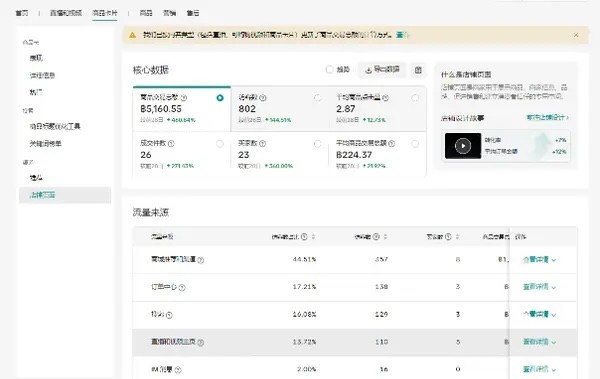The height and width of the screenshot is (379, 600).
Task: Click help icon in buyers column header
Action: tap(448, 237)
